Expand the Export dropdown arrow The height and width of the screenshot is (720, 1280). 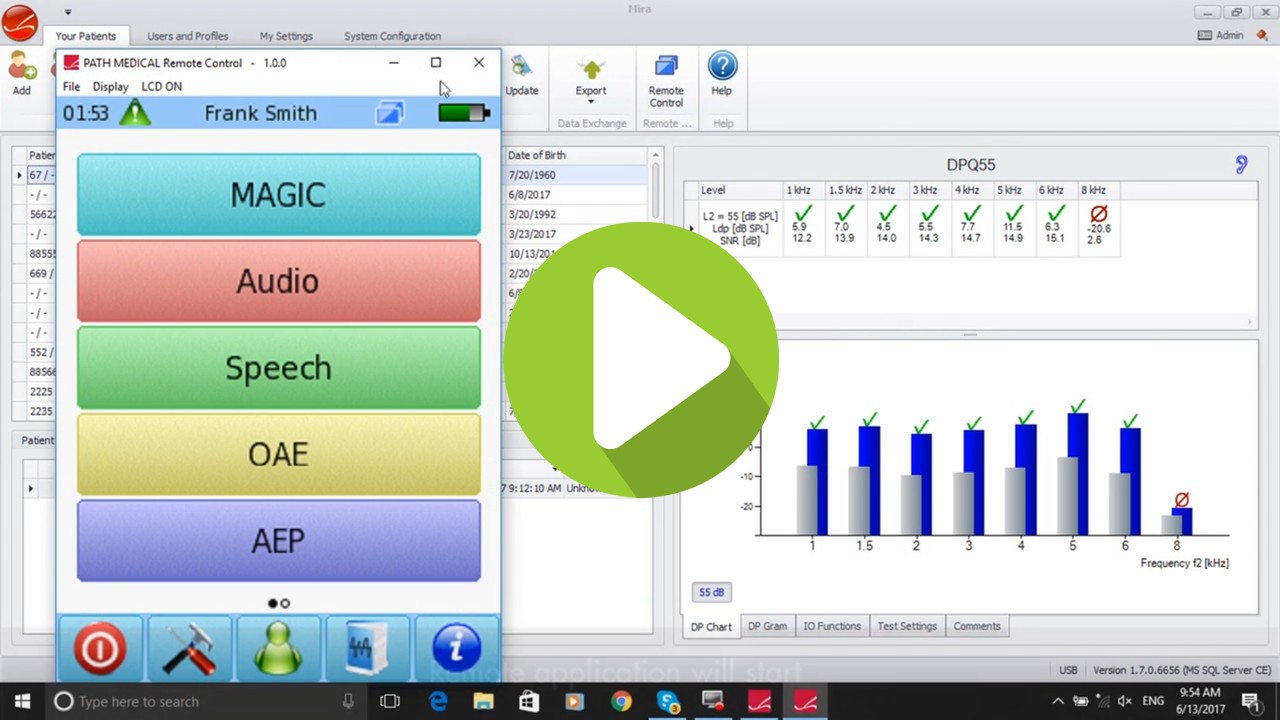(x=591, y=102)
